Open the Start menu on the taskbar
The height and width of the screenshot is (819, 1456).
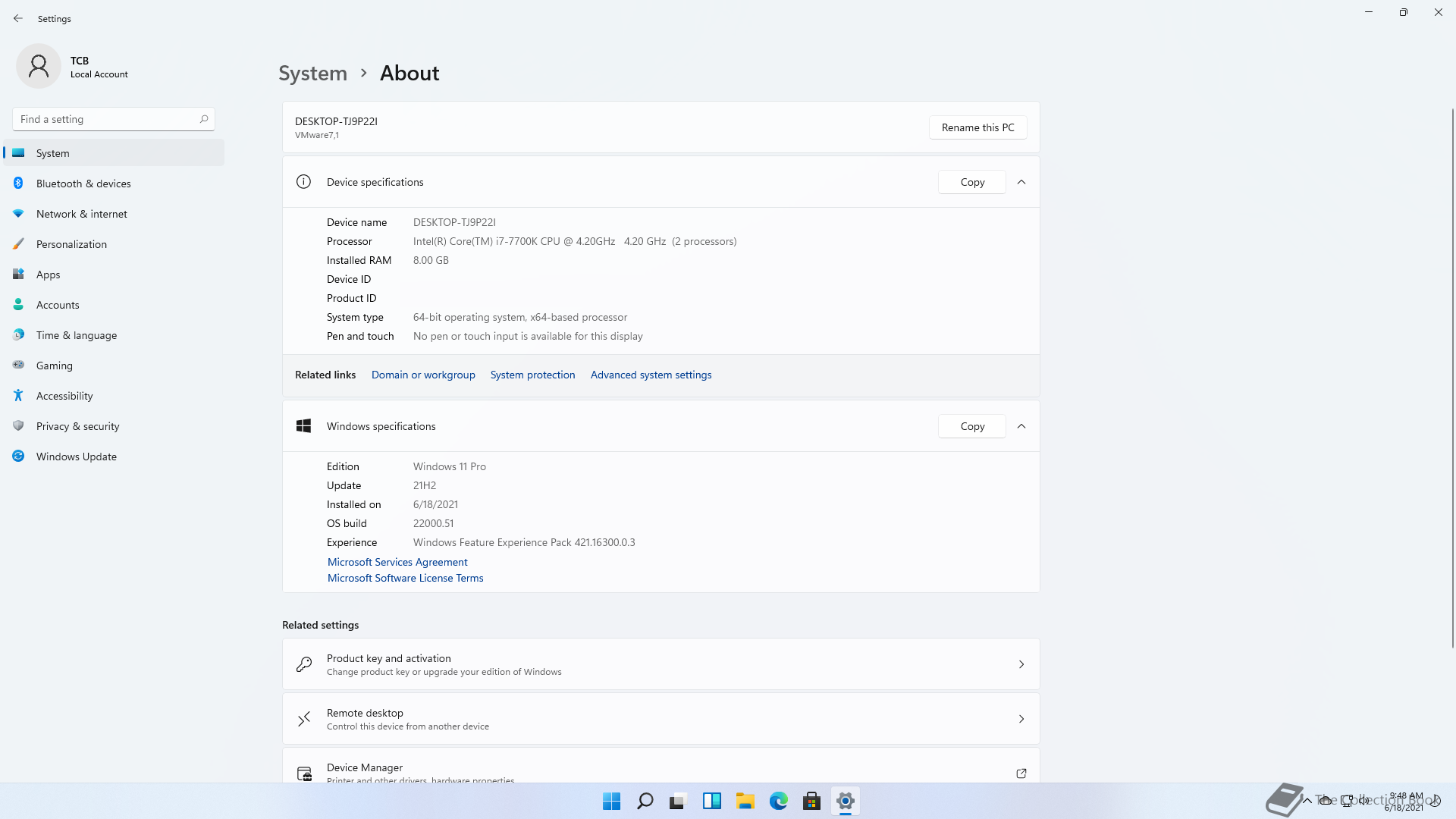click(611, 801)
